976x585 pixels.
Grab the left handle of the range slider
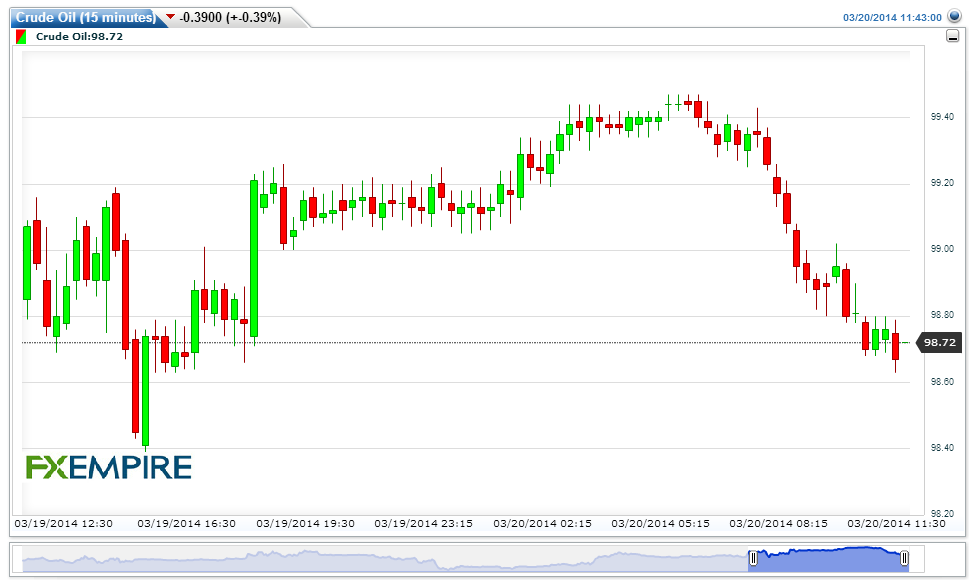click(753, 558)
